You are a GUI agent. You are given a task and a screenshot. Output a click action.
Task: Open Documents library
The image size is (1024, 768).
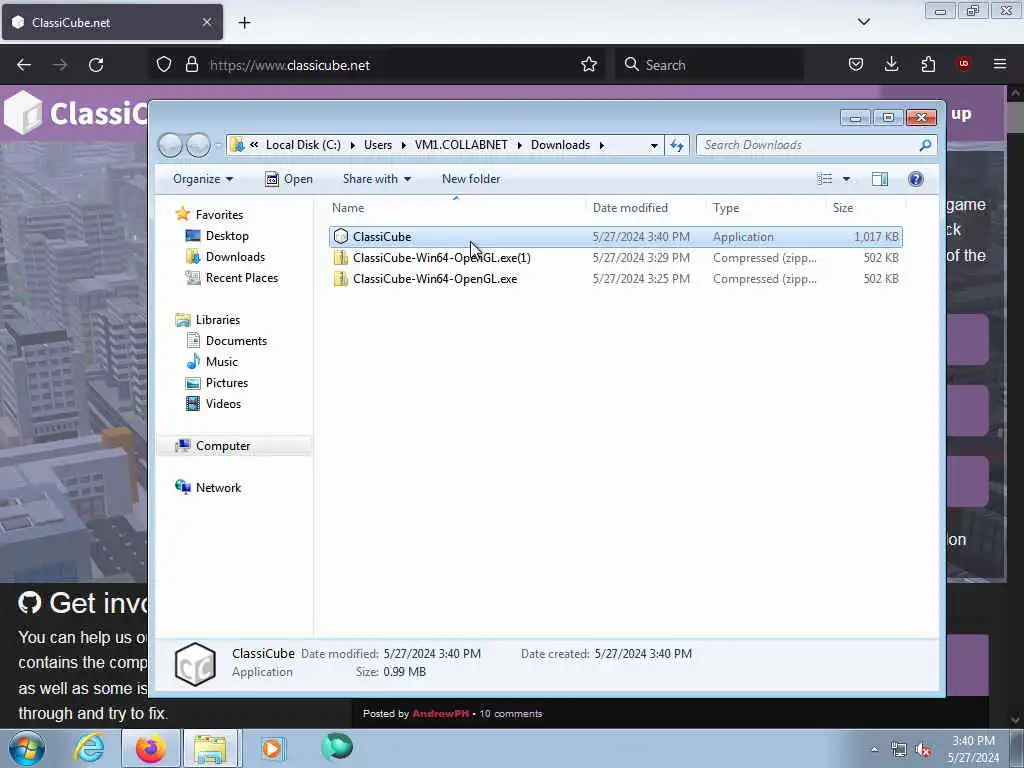click(x=236, y=341)
